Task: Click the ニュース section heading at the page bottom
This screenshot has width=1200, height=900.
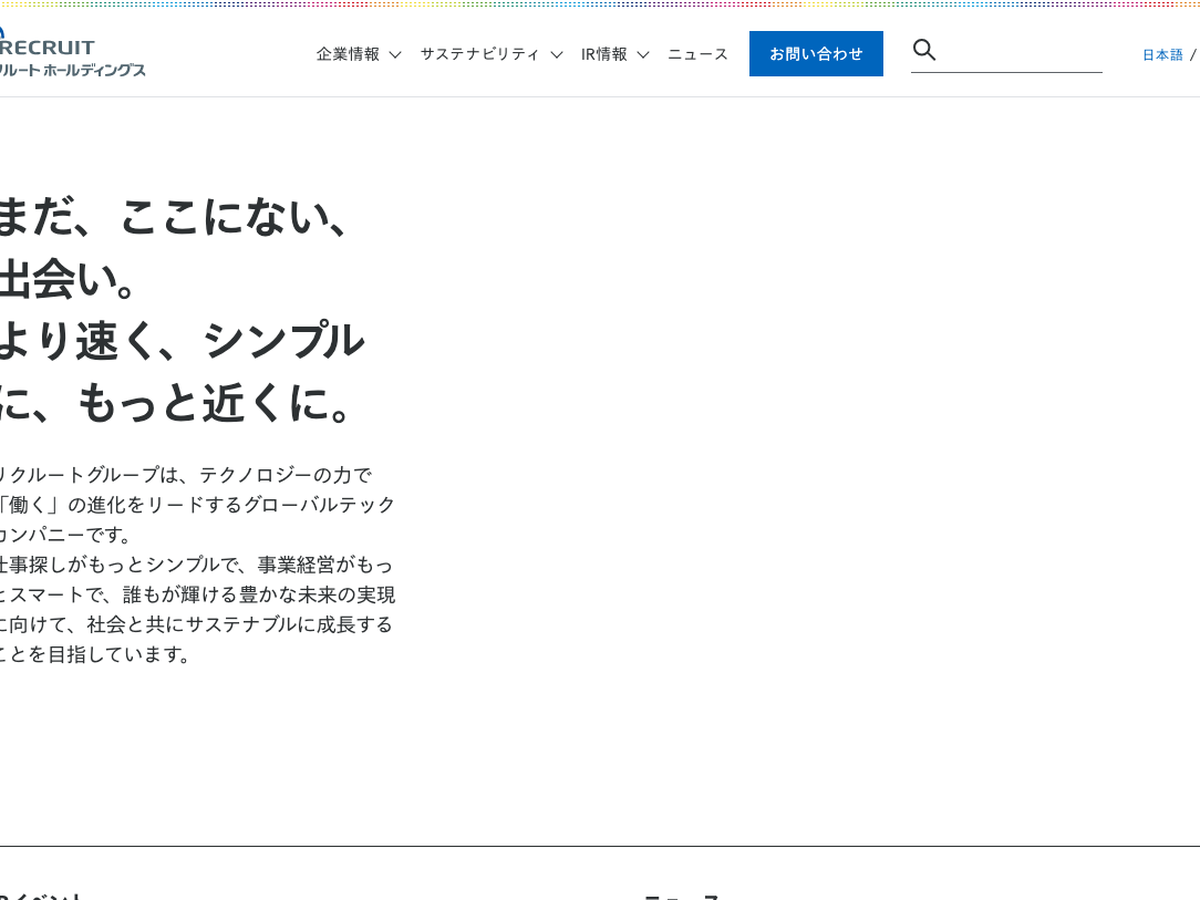Action: [x=682, y=895]
